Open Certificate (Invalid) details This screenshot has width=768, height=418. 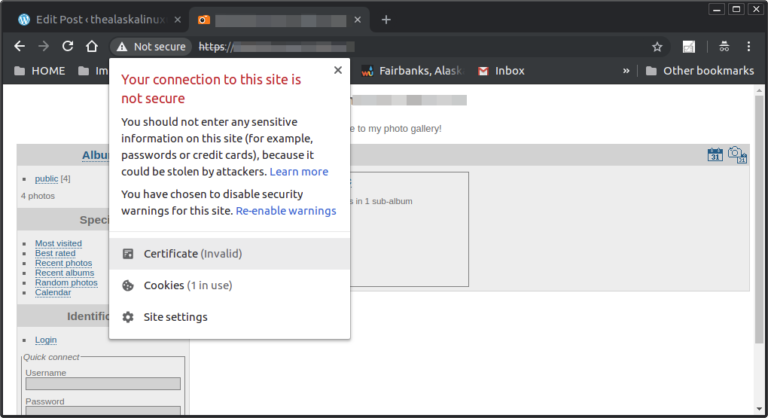tap(192, 254)
